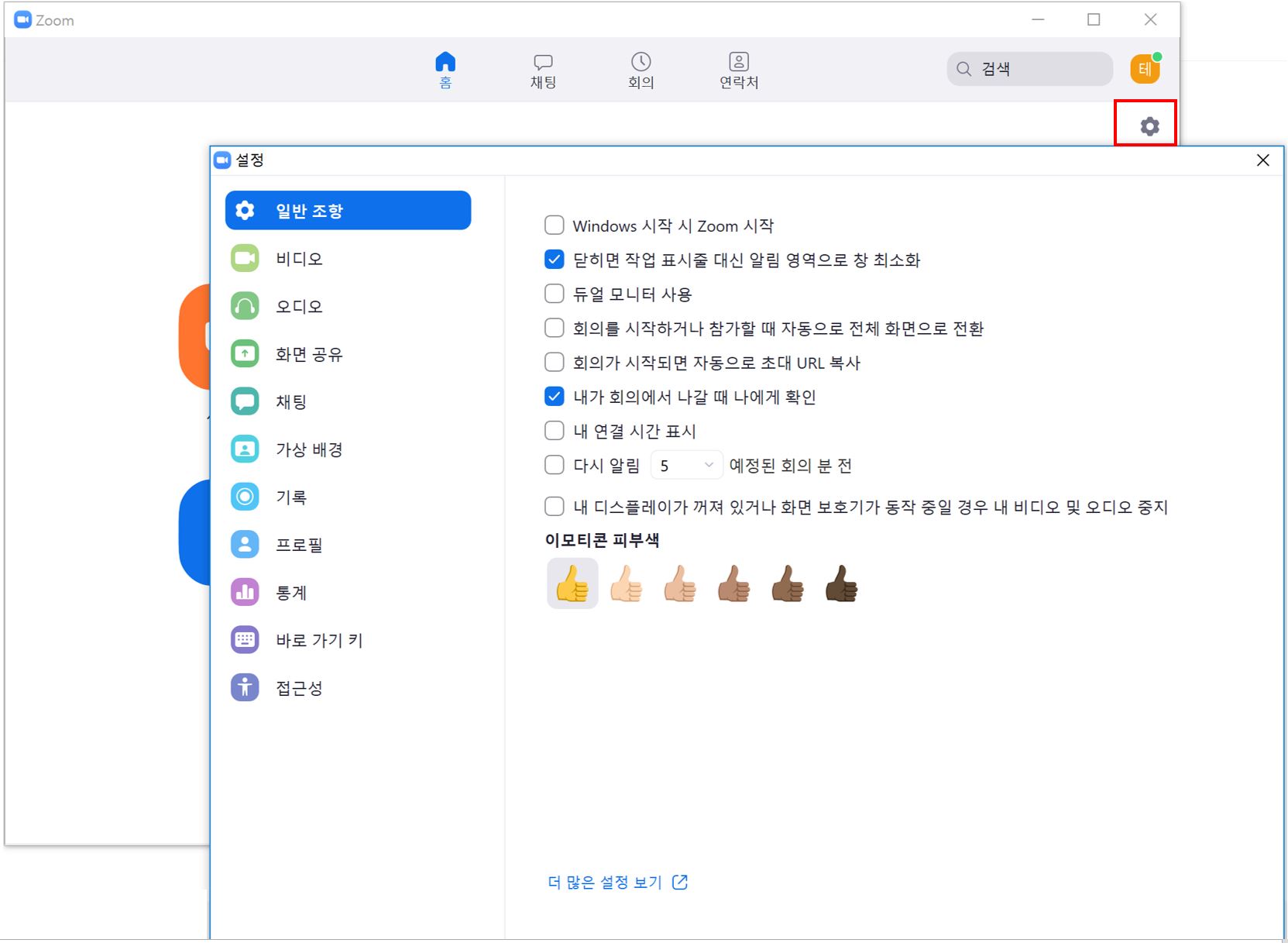Enable 다시 알림 reminder checkbox
This screenshot has width=1288, height=943.
click(x=554, y=465)
